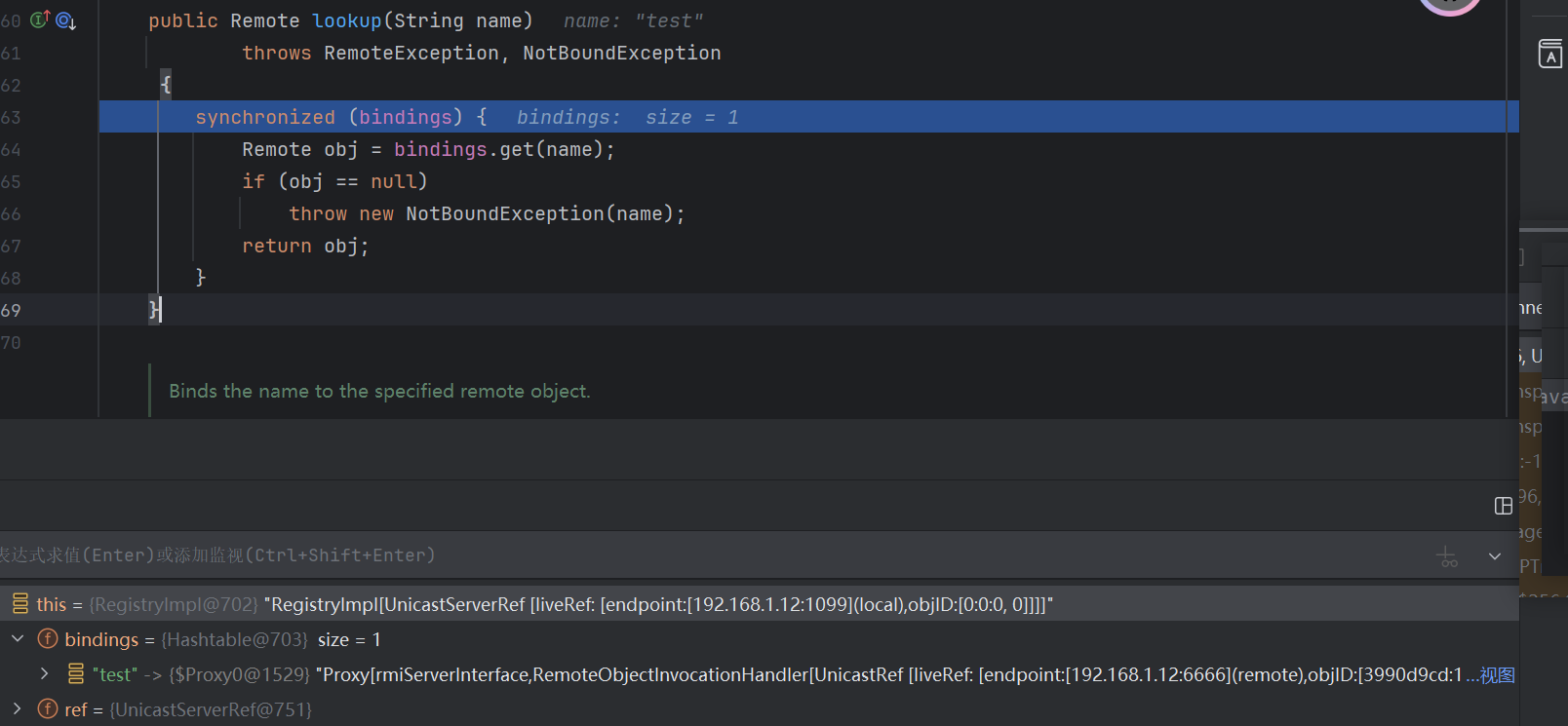Click the synchronized keyword on line 63

tap(265, 117)
